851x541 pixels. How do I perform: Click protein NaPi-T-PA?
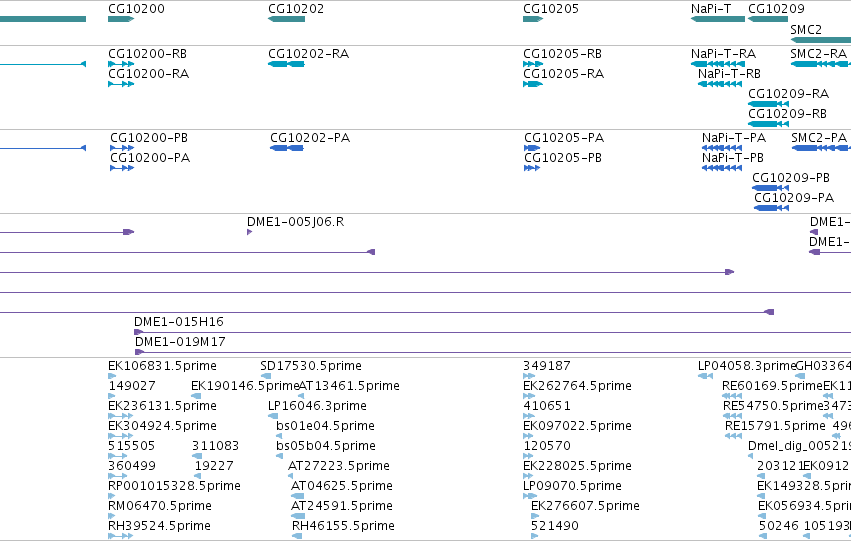(722, 148)
